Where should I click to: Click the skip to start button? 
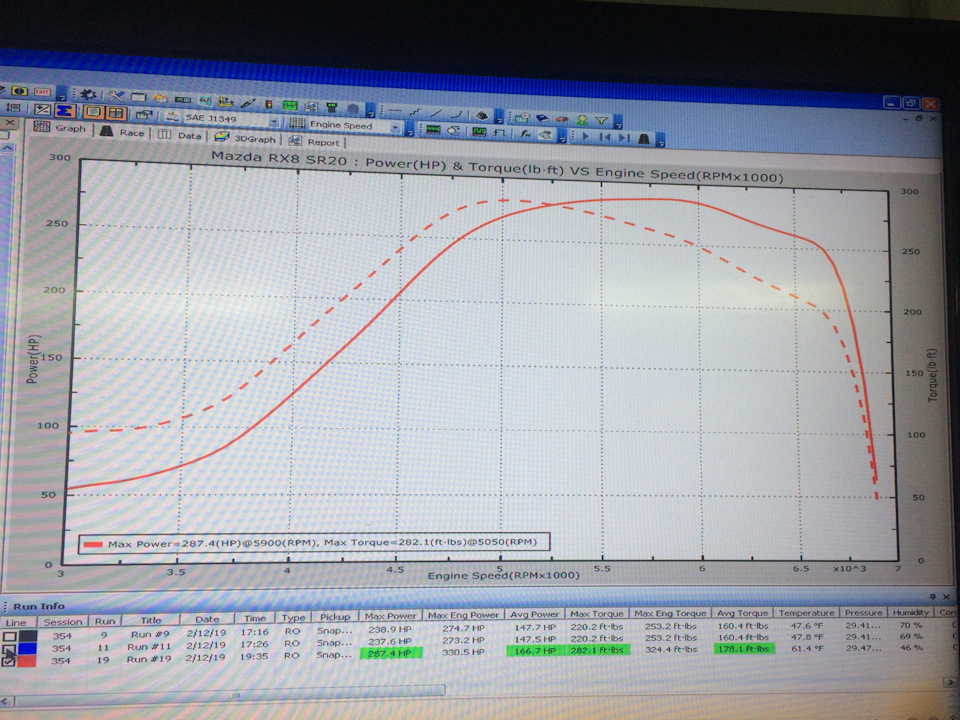click(605, 137)
